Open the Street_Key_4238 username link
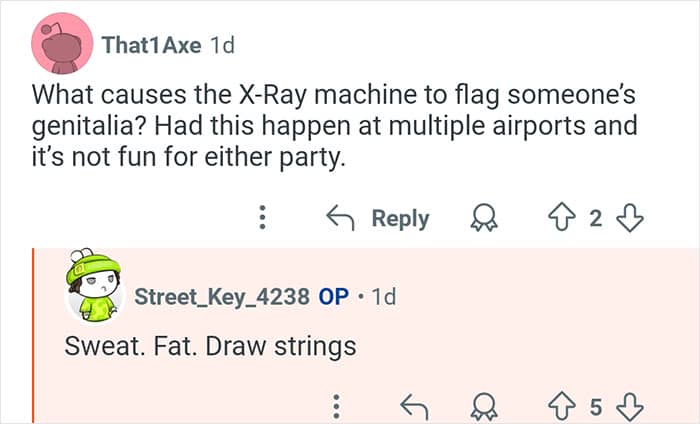 (222, 298)
